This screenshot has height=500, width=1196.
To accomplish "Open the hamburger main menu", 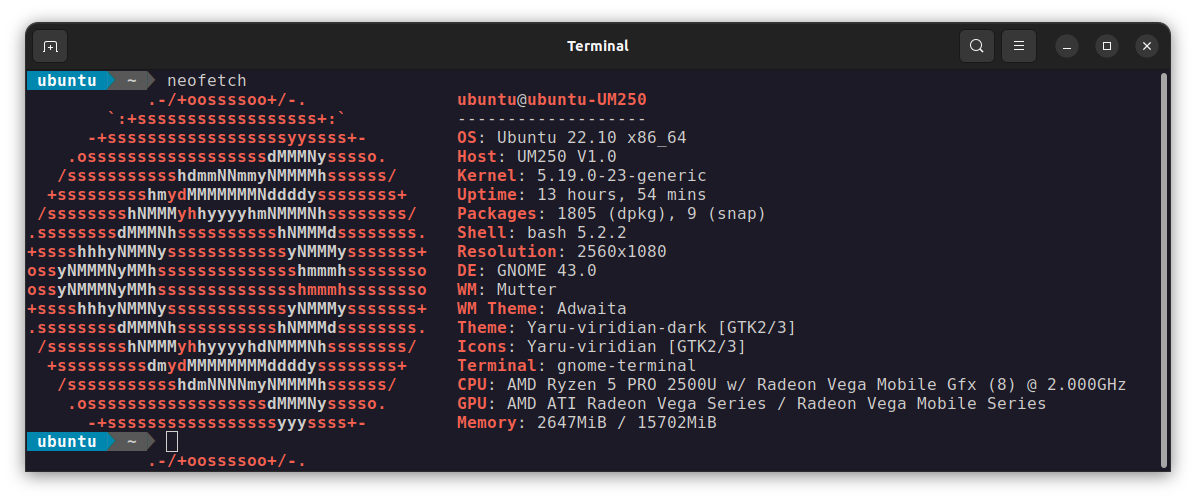I will point(1018,46).
